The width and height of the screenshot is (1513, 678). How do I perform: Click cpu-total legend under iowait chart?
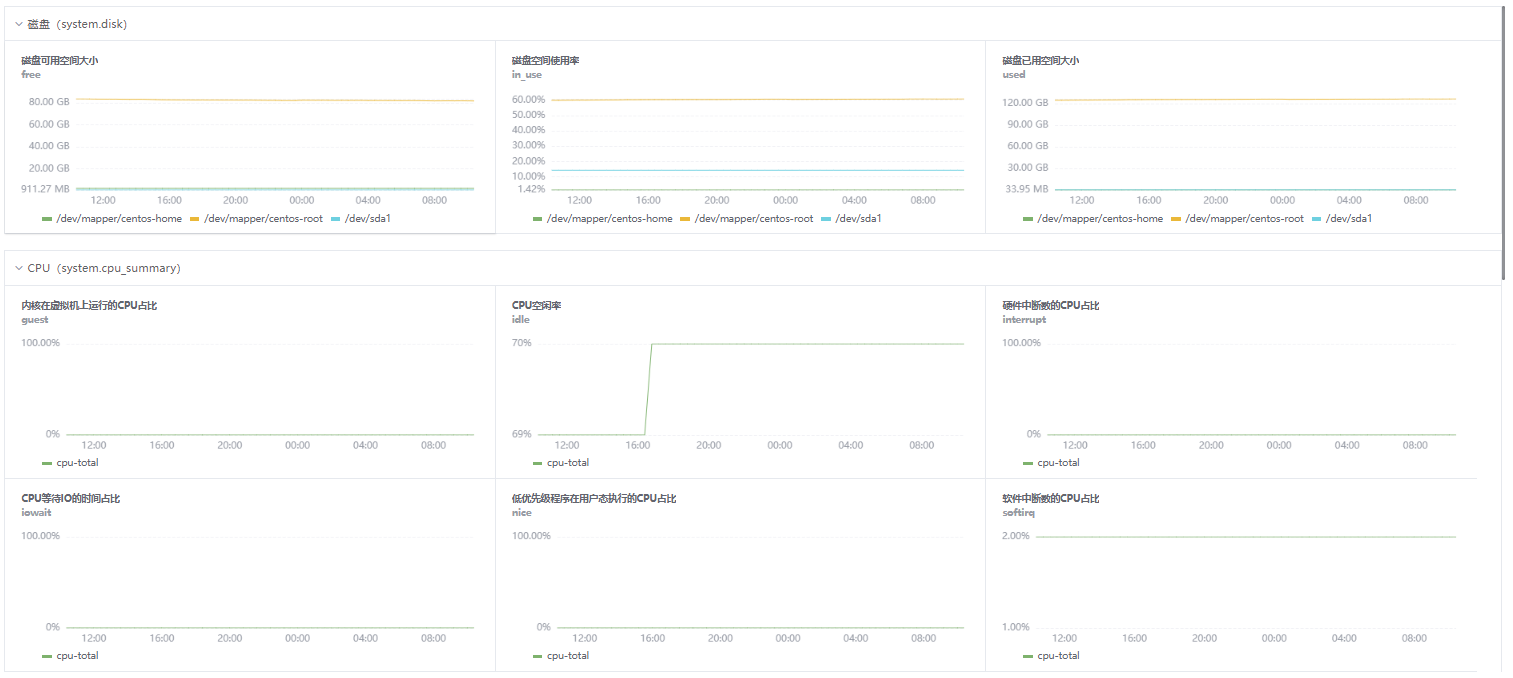coord(76,656)
